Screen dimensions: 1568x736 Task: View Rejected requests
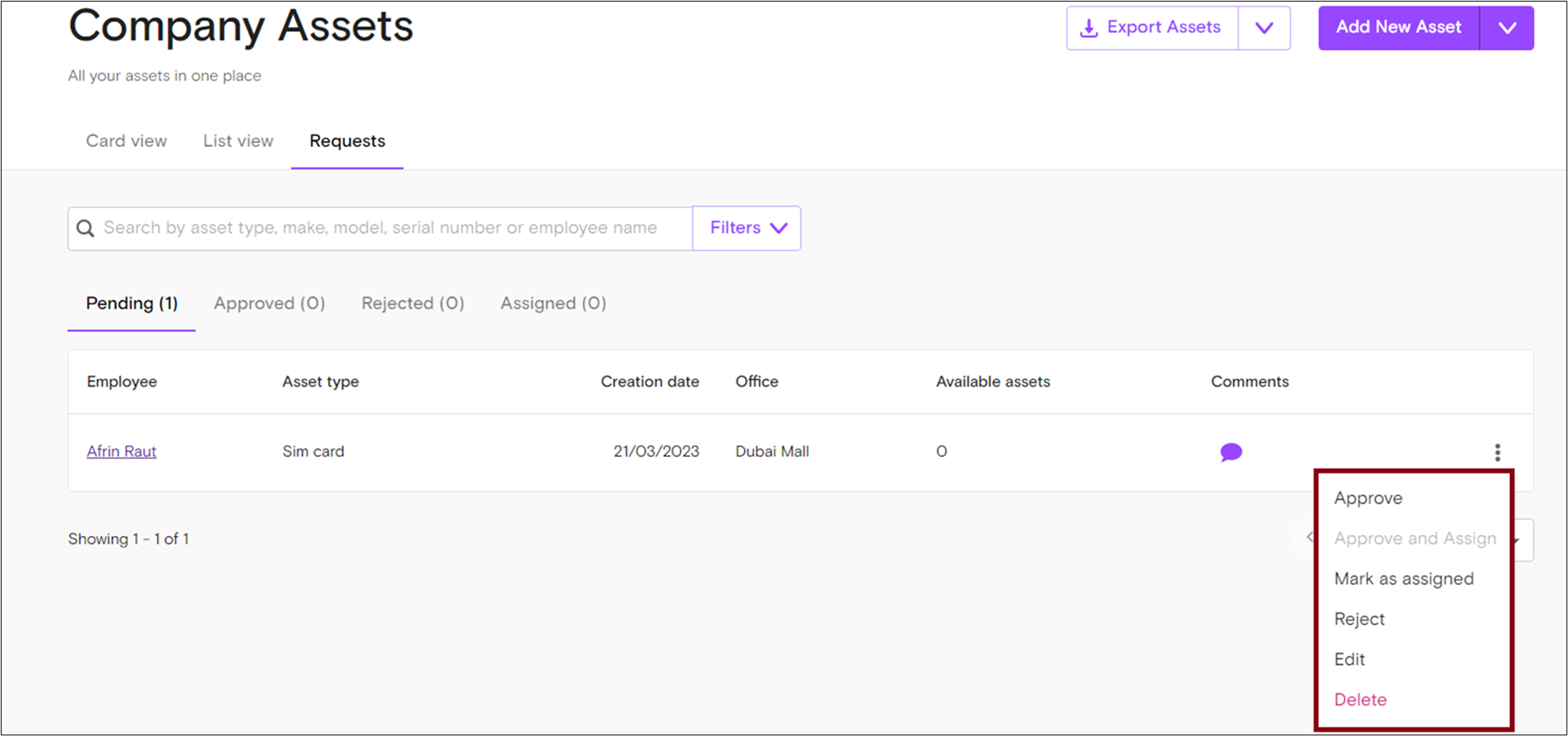pos(412,303)
